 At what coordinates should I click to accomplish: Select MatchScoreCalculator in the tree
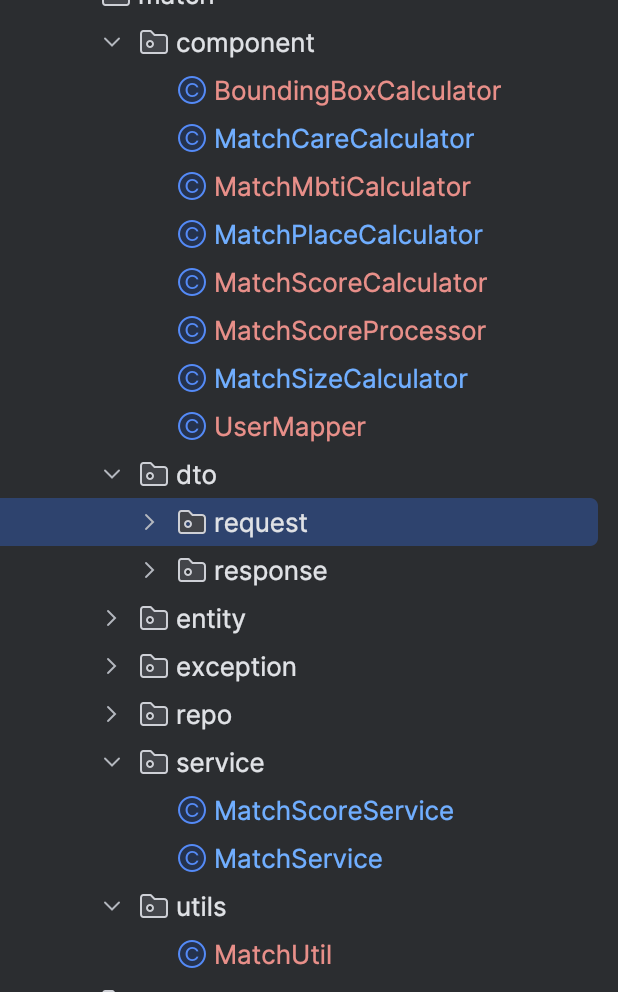click(x=350, y=283)
